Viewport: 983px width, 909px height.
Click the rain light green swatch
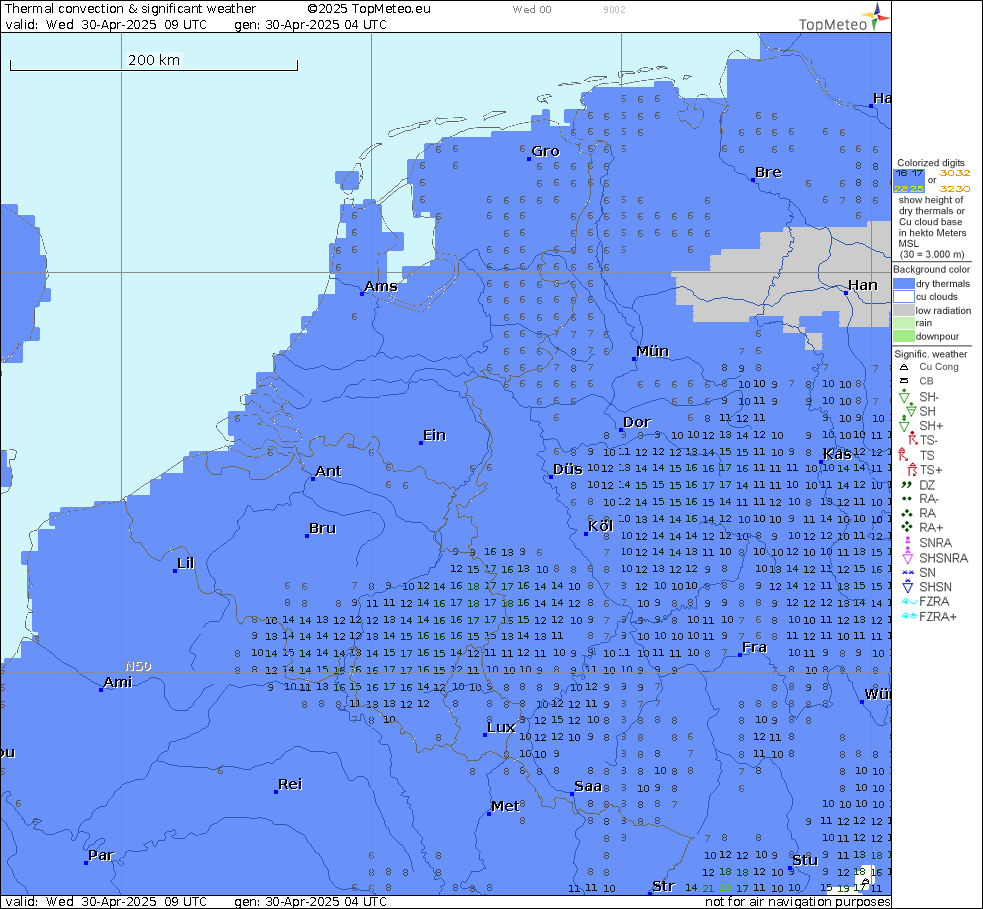[903, 323]
